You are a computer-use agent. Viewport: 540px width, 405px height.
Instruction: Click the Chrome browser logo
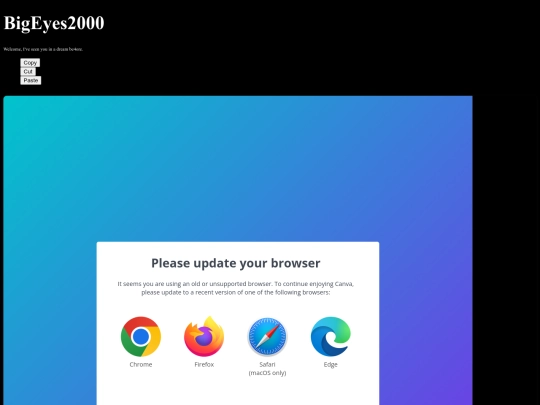(x=141, y=336)
